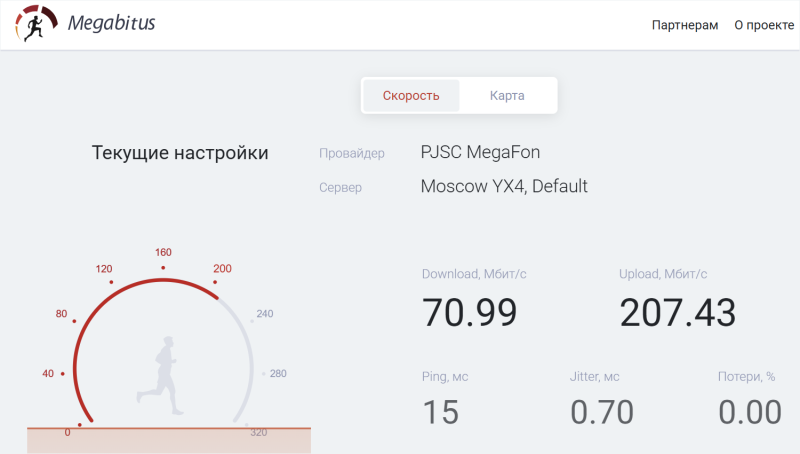Select the Moscow YX4, Default server

point(504,186)
